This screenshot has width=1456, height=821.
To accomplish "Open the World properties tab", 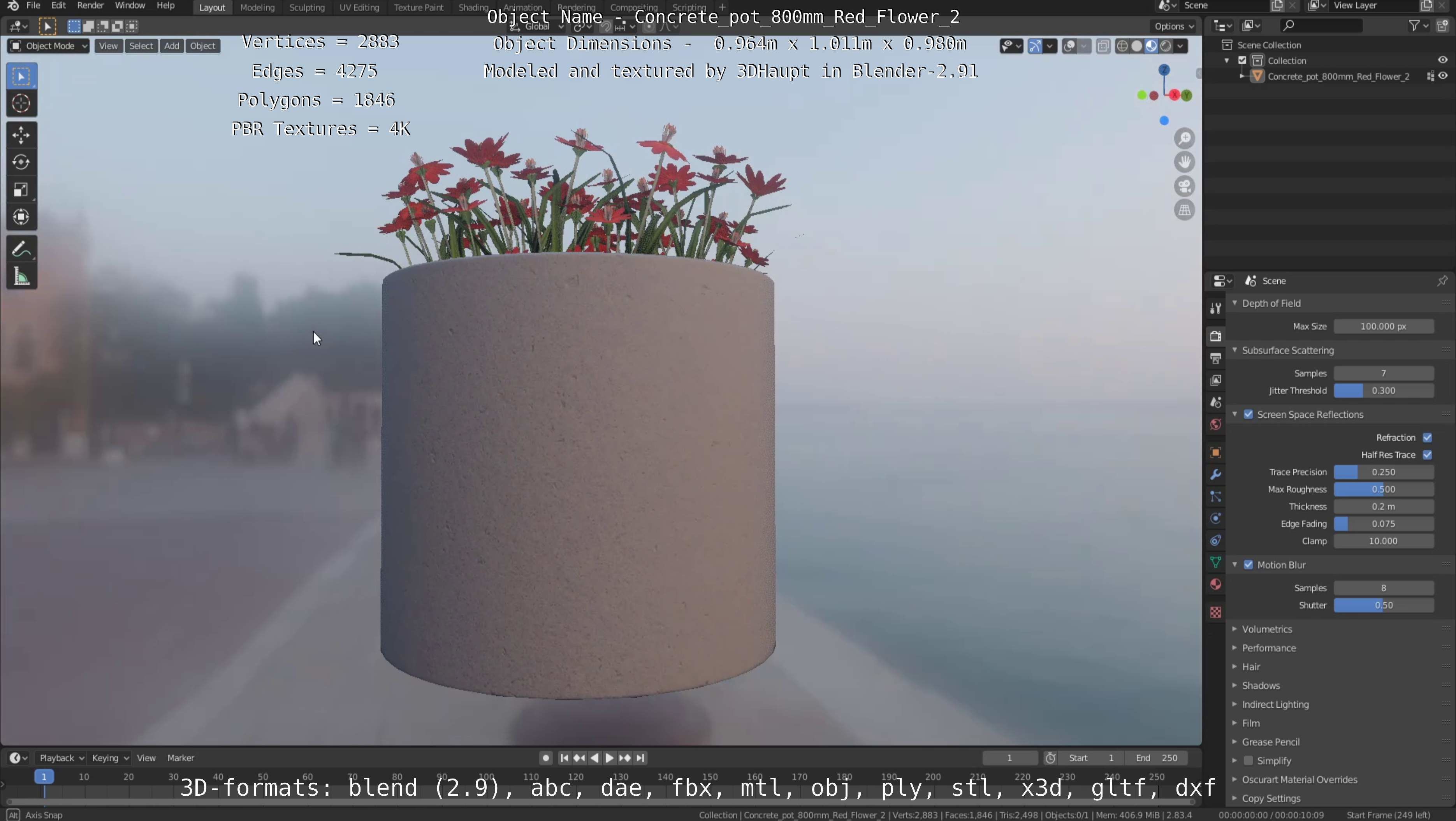I will [1216, 424].
